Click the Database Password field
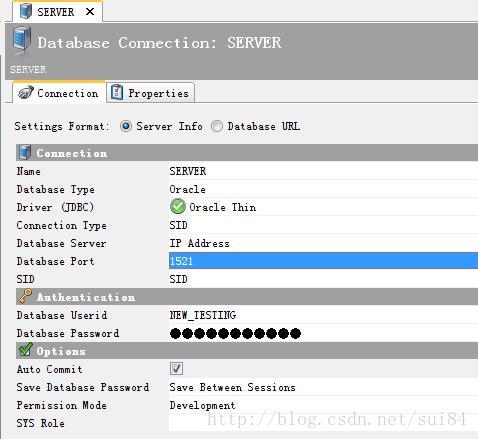478x439 pixels. (x=323, y=333)
